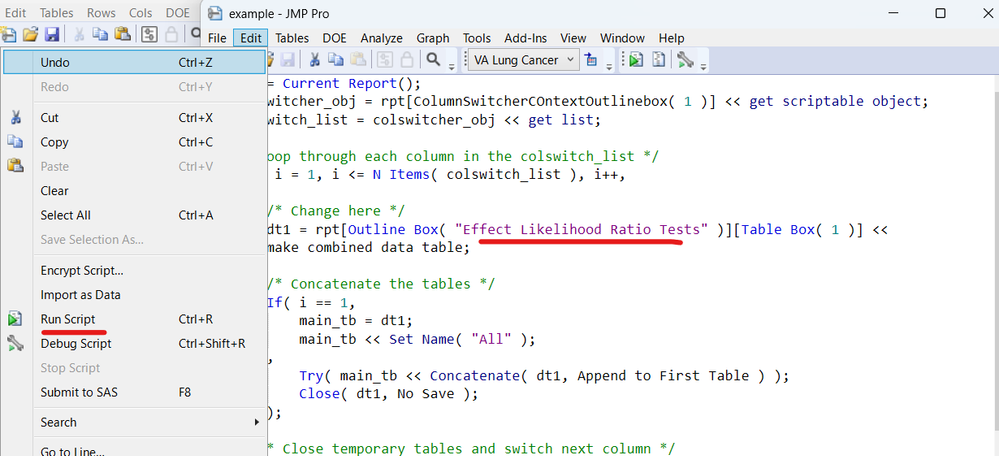Choose Clear from the Edit menu

(134, 190)
